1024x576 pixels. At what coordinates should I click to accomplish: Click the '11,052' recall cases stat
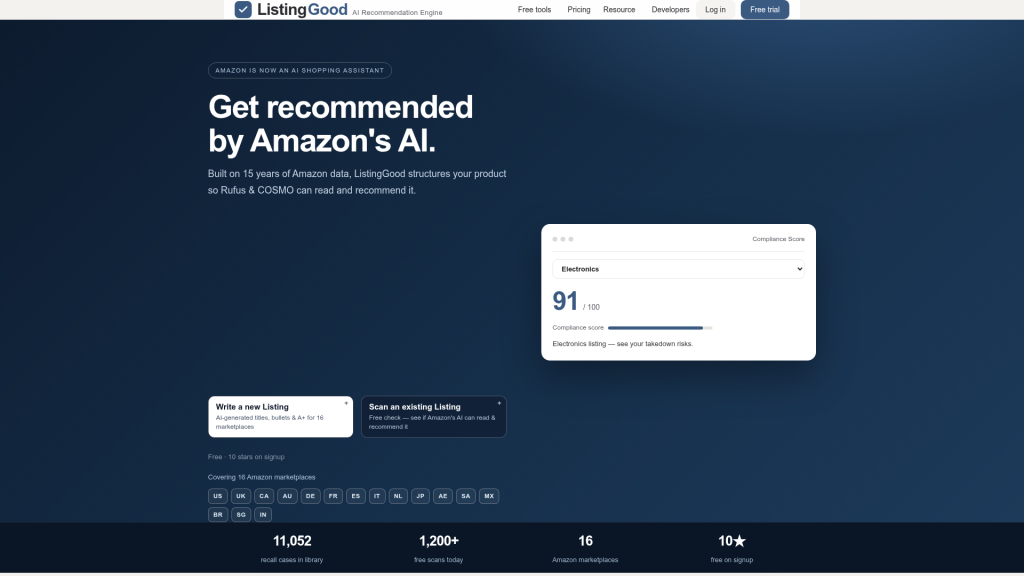click(292, 541)
